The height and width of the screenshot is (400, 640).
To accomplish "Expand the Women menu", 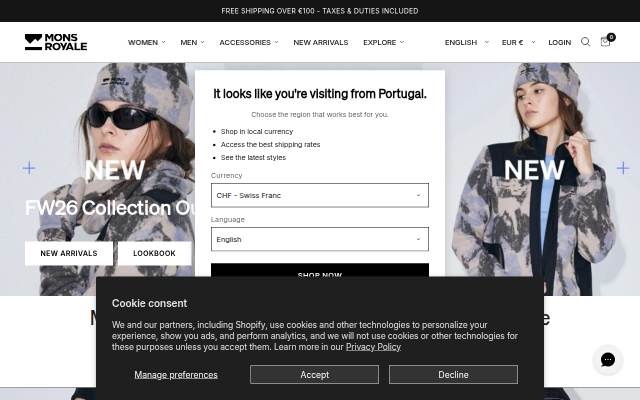I will coord(147,42).
